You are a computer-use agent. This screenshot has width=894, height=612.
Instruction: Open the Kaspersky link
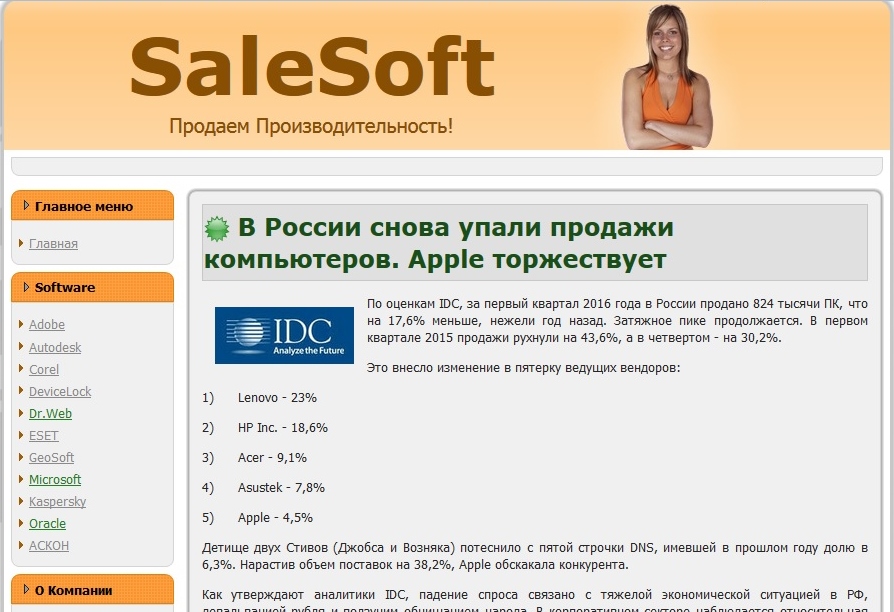click(x=58, y=502)
